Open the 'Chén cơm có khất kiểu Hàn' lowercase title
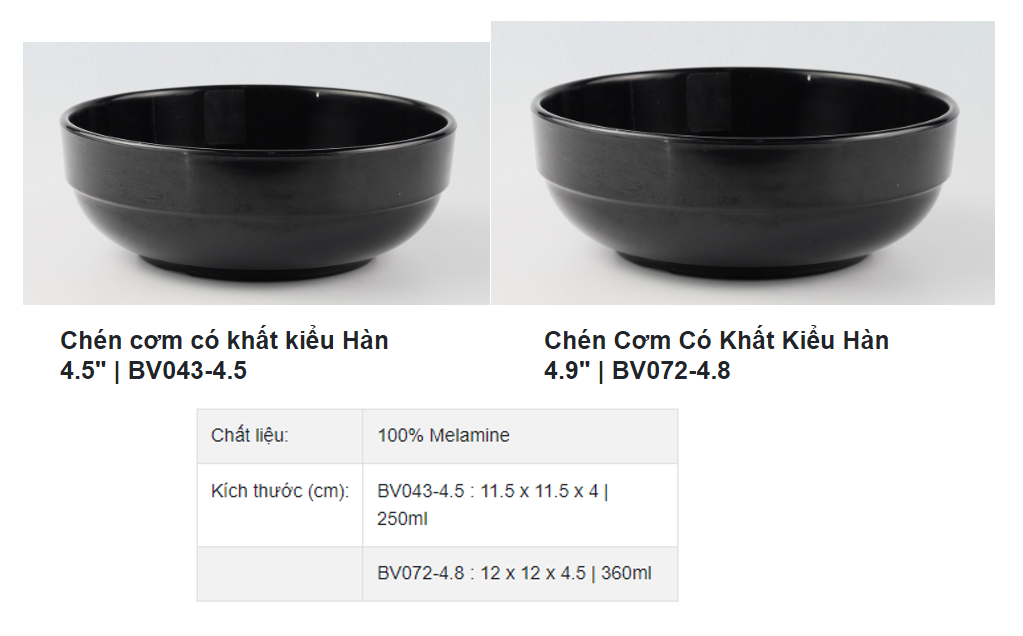This screenshot has height=636, width=1023. [x=224, y=341]
